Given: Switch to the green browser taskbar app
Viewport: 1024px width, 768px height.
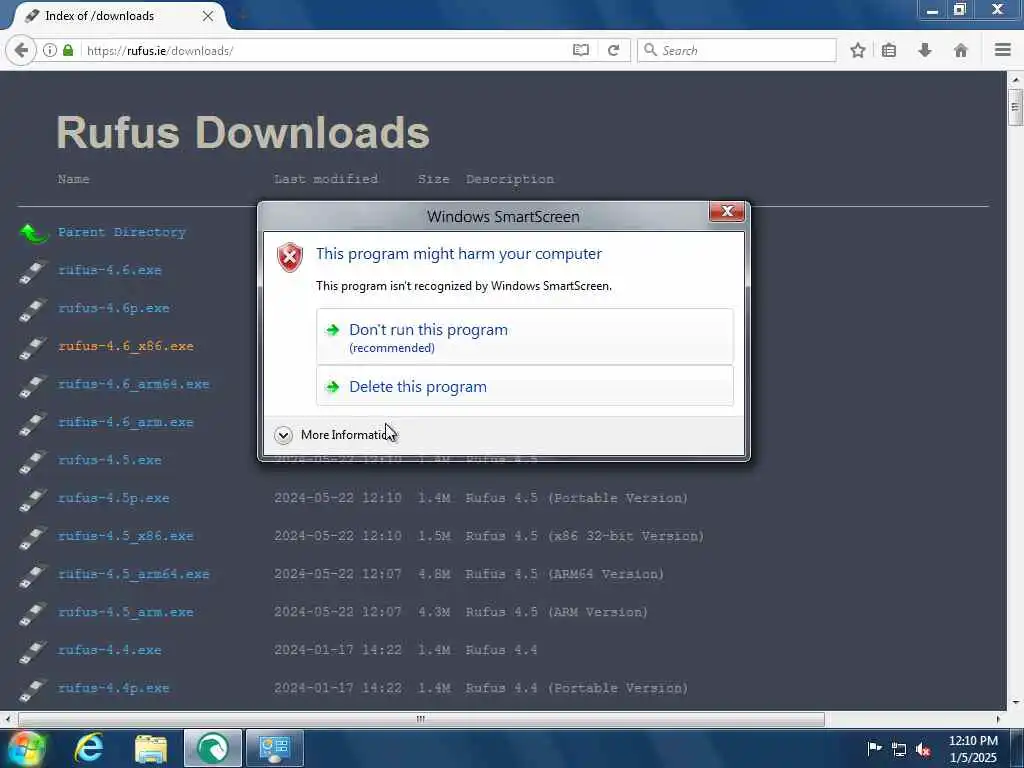Looking at the screenshot, I should 213,748.
